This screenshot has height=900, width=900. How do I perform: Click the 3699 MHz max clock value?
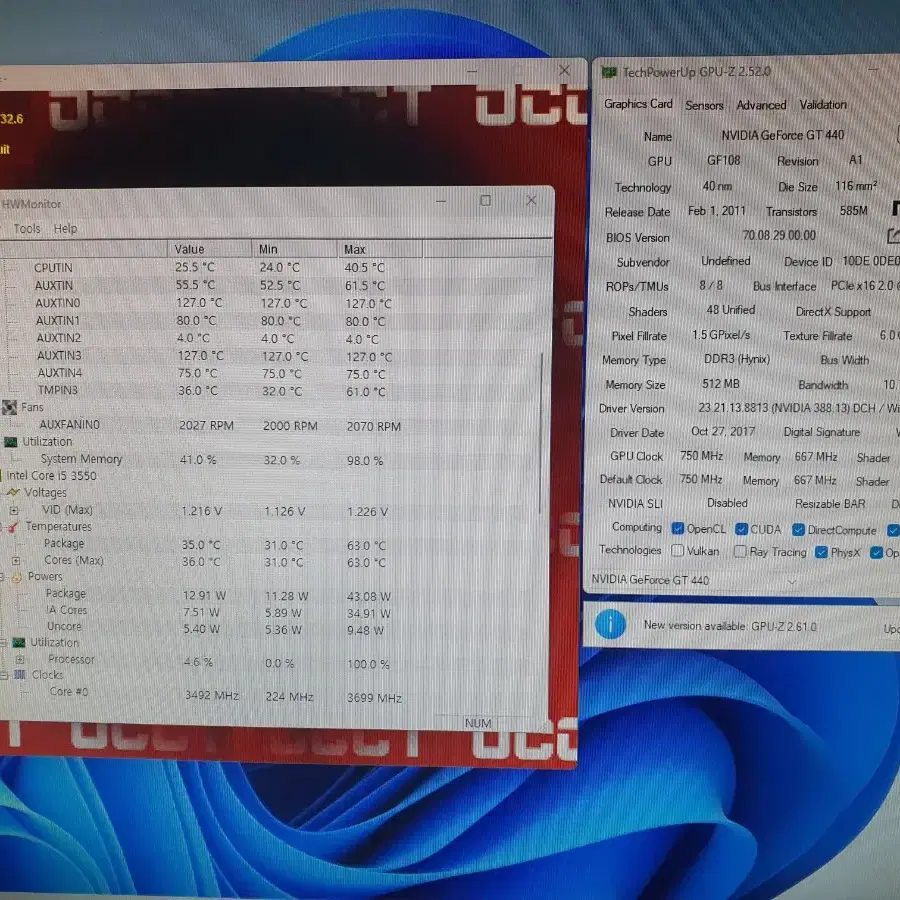coord(374,698)
